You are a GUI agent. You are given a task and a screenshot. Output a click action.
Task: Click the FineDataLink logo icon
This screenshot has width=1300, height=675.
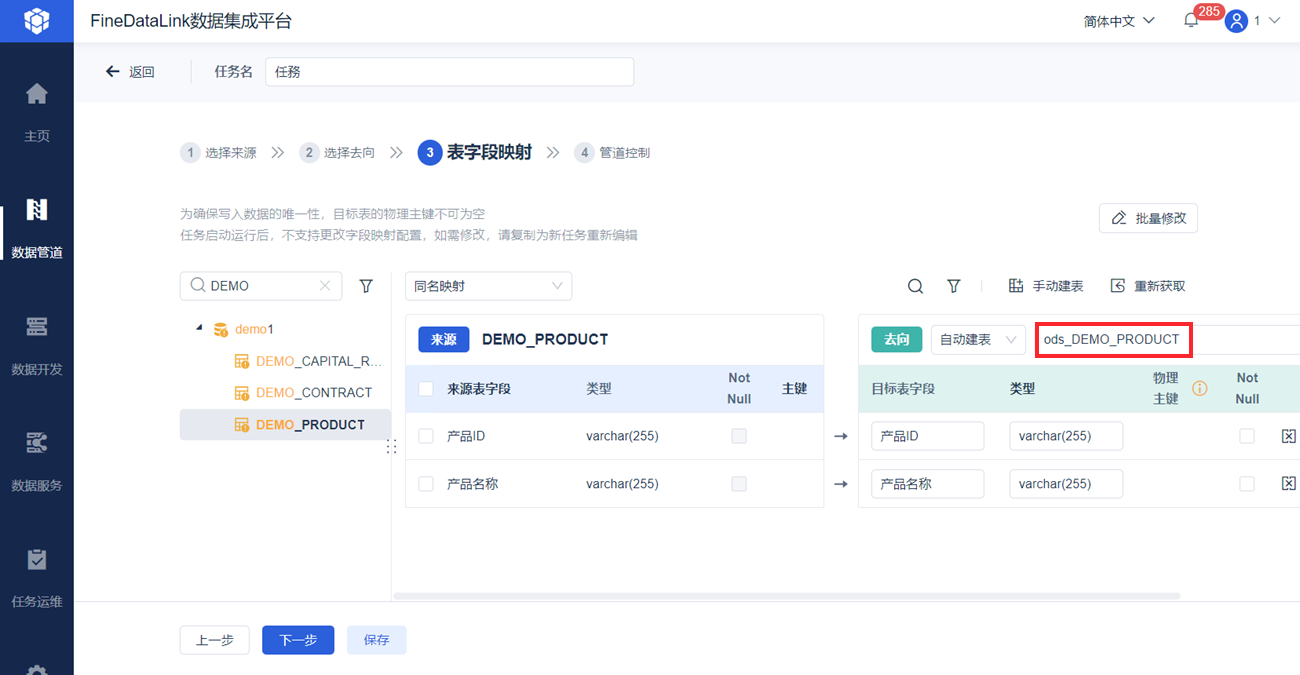[36, 21]
